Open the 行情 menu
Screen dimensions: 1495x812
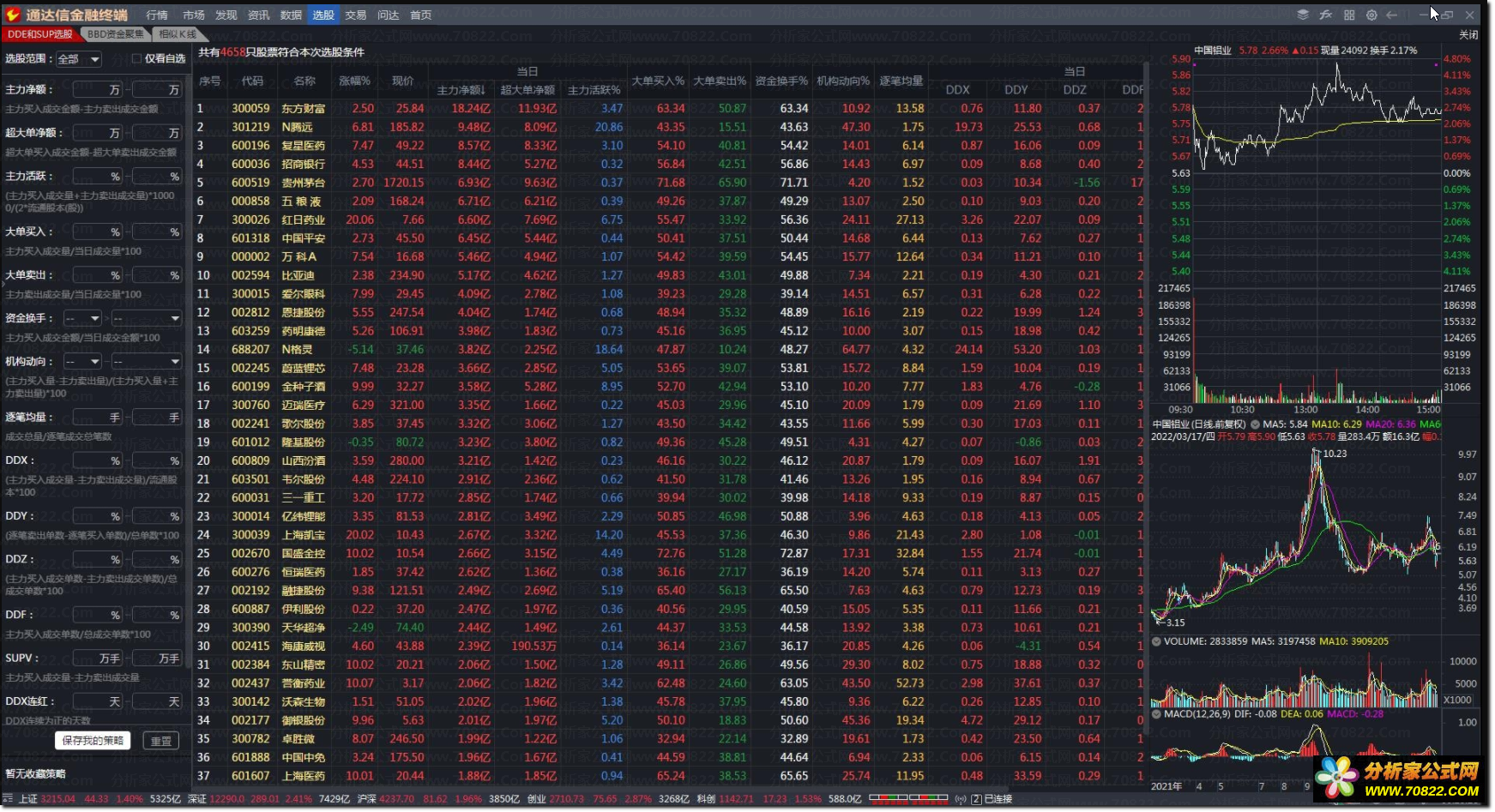(x=157, y=15)
